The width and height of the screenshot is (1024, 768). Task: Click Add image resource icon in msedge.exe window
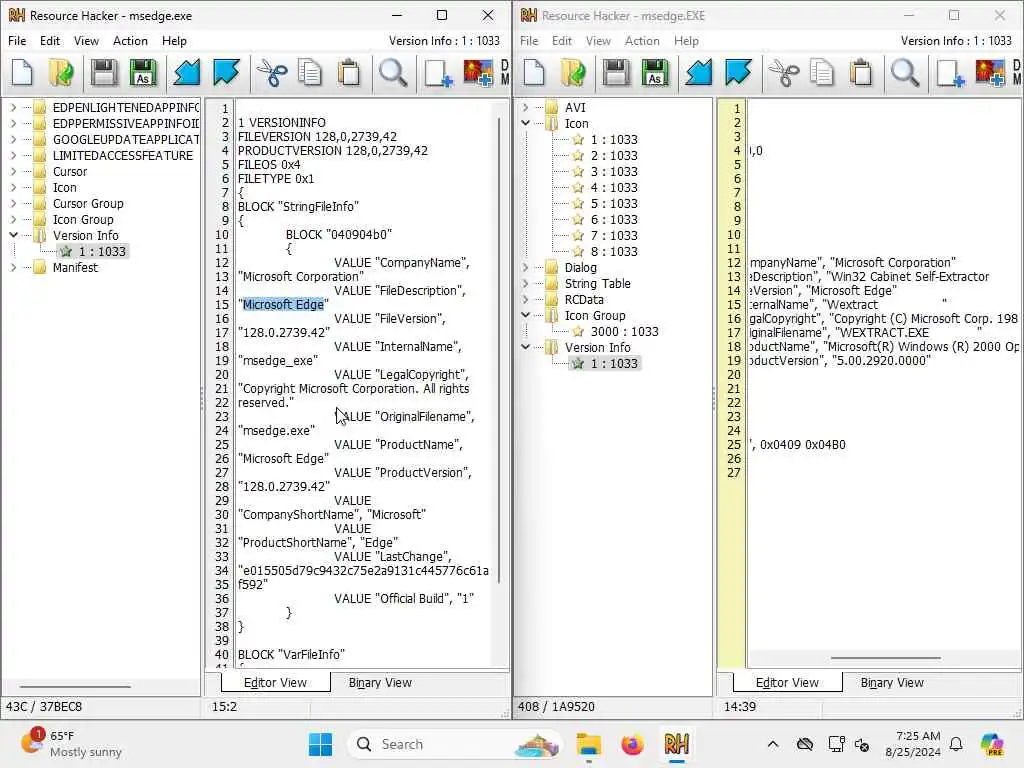click(x=478, y=72)
